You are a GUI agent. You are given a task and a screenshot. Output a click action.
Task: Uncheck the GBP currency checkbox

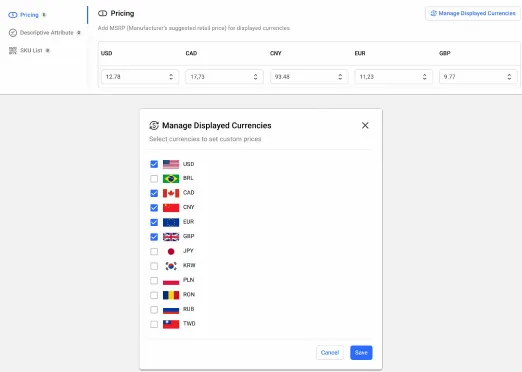pos(154,237)
